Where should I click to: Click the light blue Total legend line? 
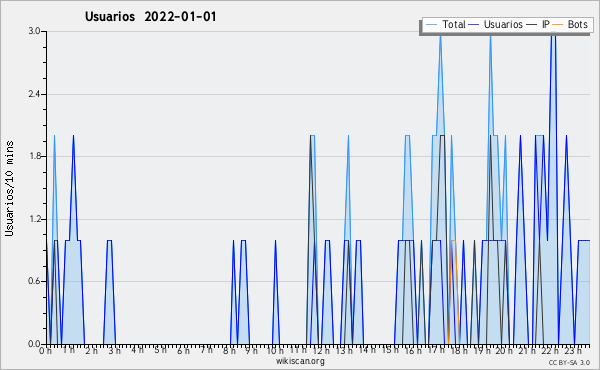click(432, 25)
